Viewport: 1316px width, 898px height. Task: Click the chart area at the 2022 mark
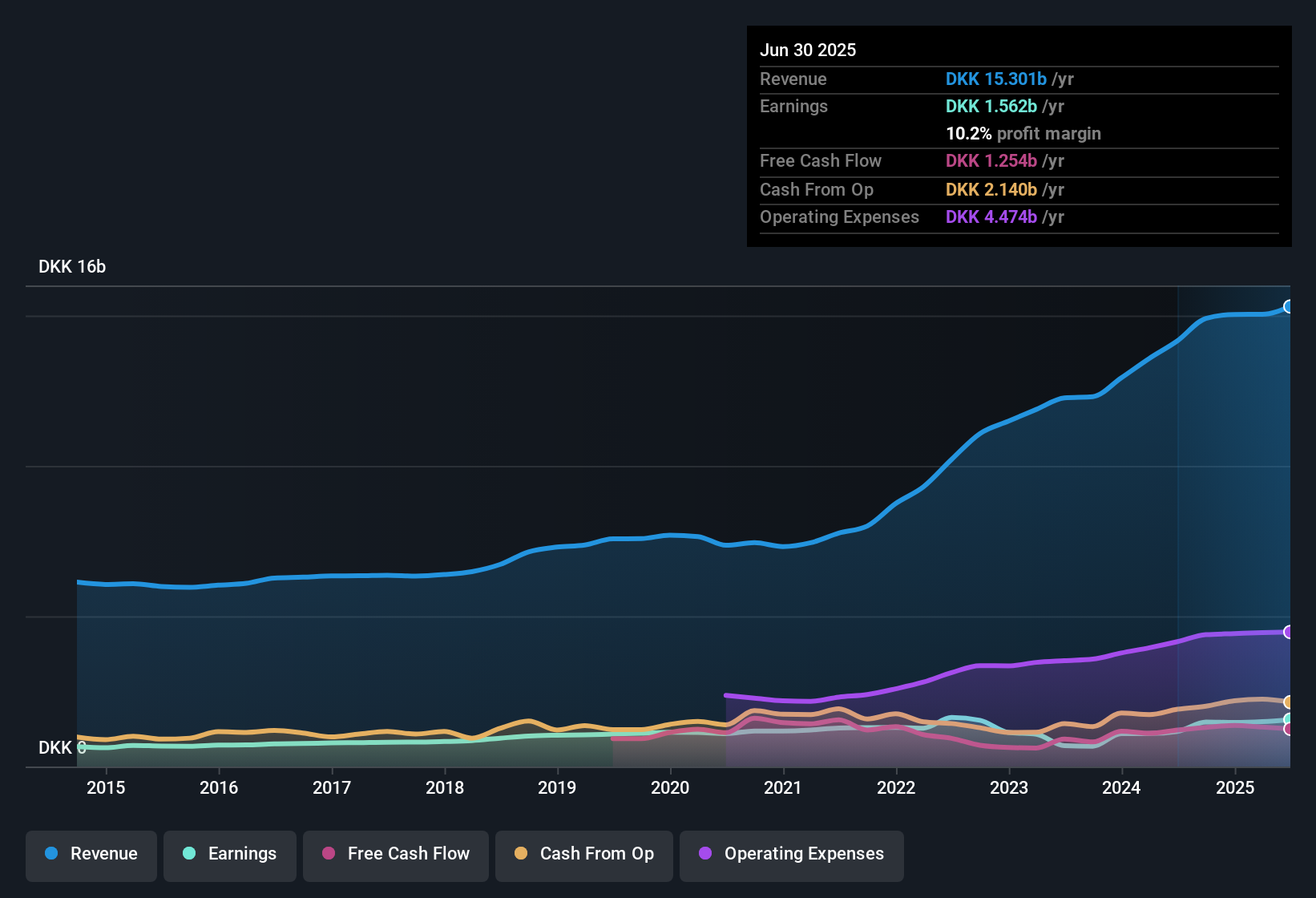[x=897, y=521]
